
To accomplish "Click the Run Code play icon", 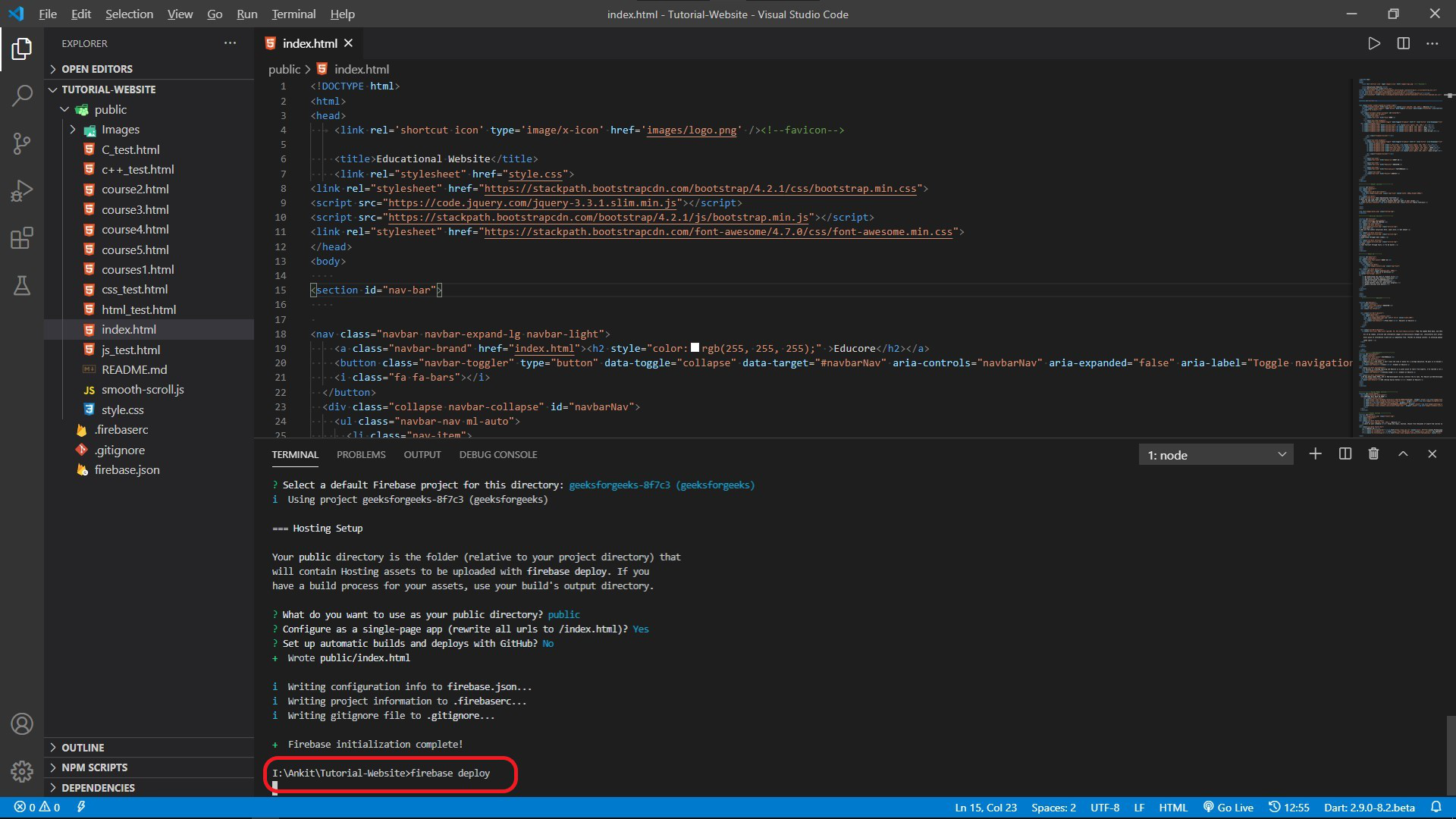I will 1373,44.
